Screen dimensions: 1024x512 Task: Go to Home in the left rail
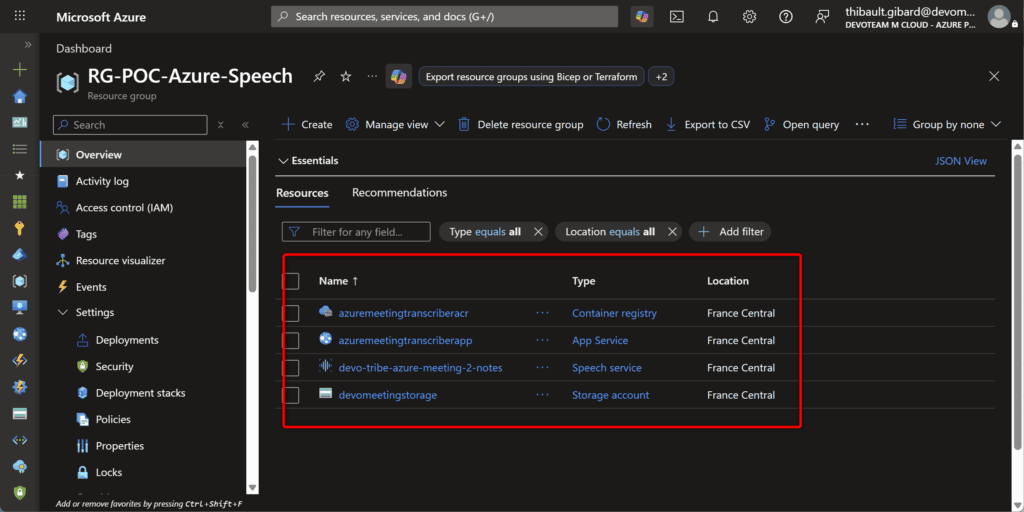pos(20,97)
